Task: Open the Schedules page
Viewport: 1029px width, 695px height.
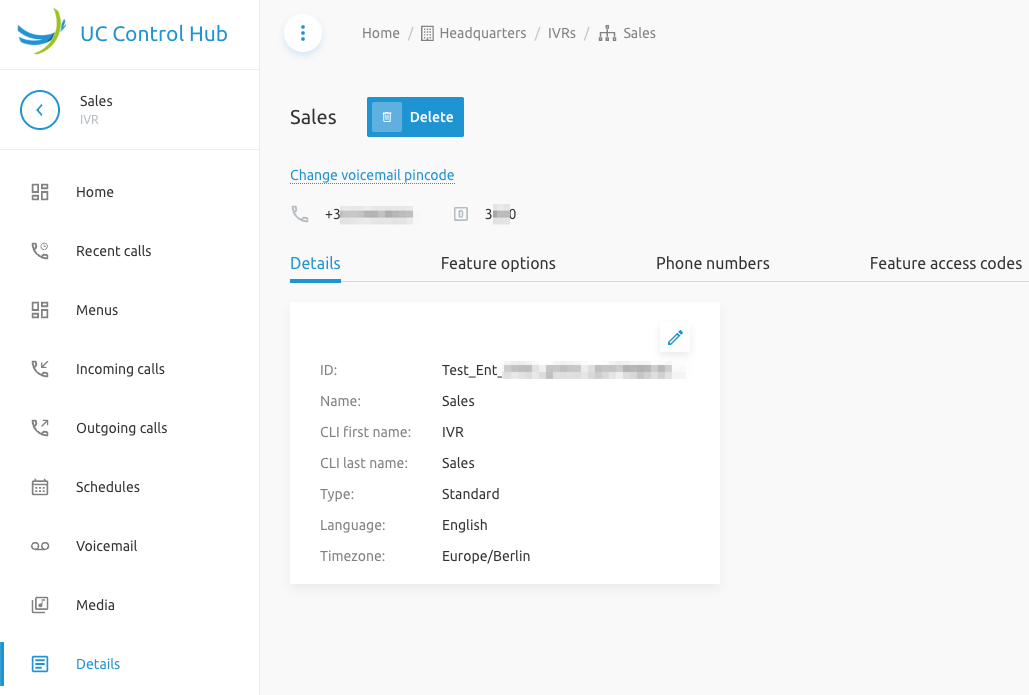Action: click(x=107, y=487)
